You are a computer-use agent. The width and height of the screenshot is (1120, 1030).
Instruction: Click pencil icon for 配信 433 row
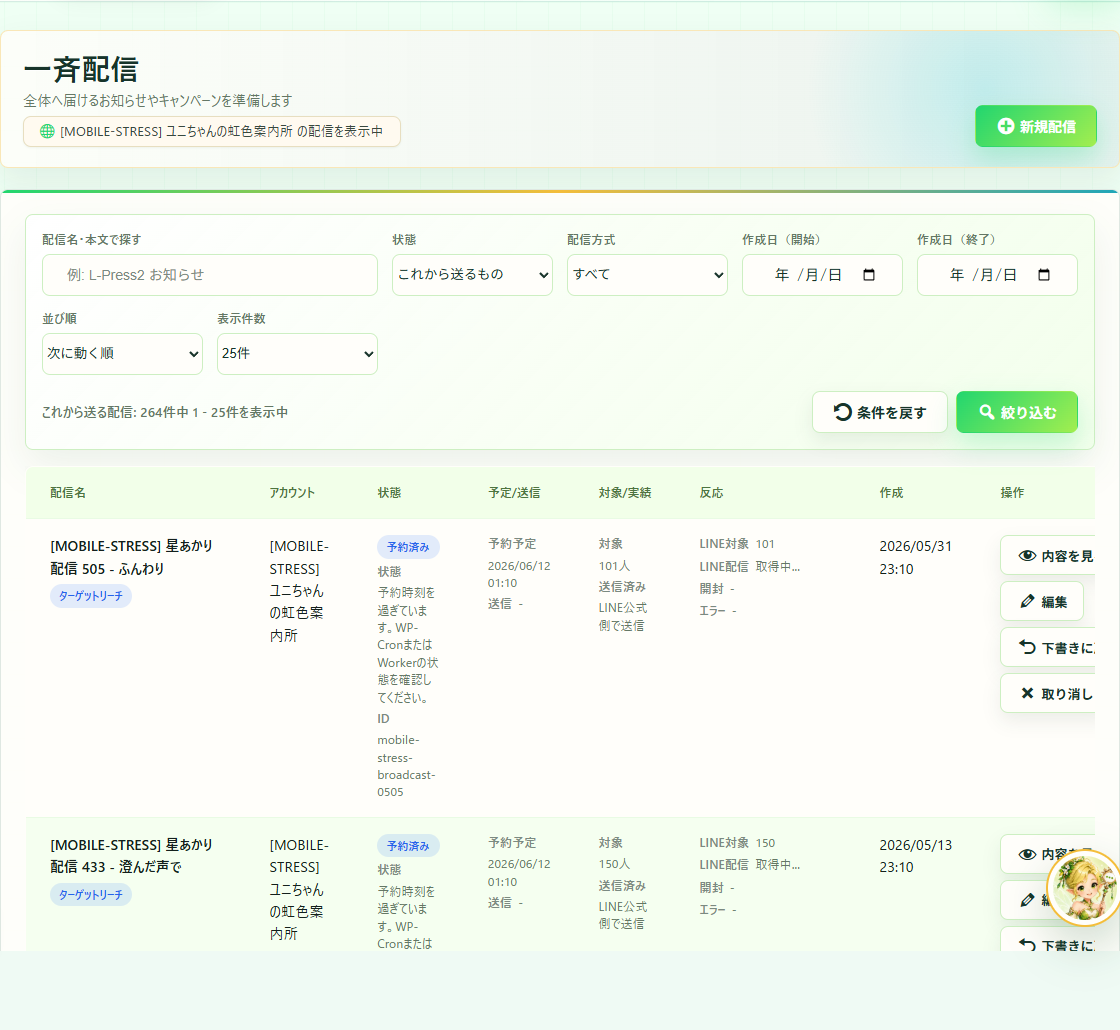point(1027,900)
